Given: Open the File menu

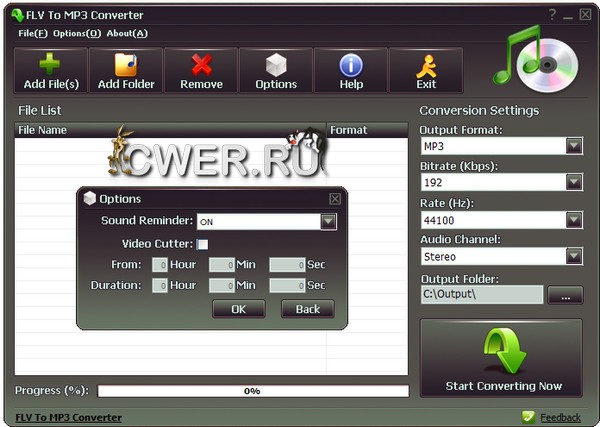Looking at the screenshot, I should (32, 33).
